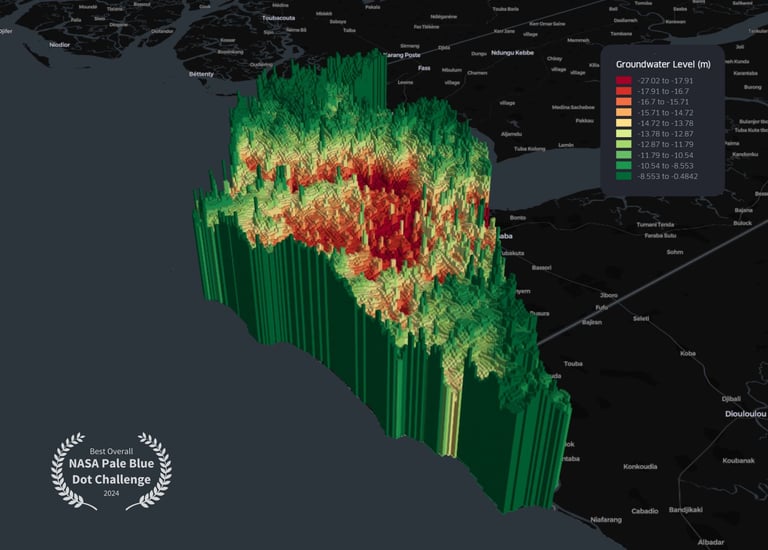Viewport: 768px width, 550px height.
Task: Click the Béttenty place label
Action: [201, 74]
